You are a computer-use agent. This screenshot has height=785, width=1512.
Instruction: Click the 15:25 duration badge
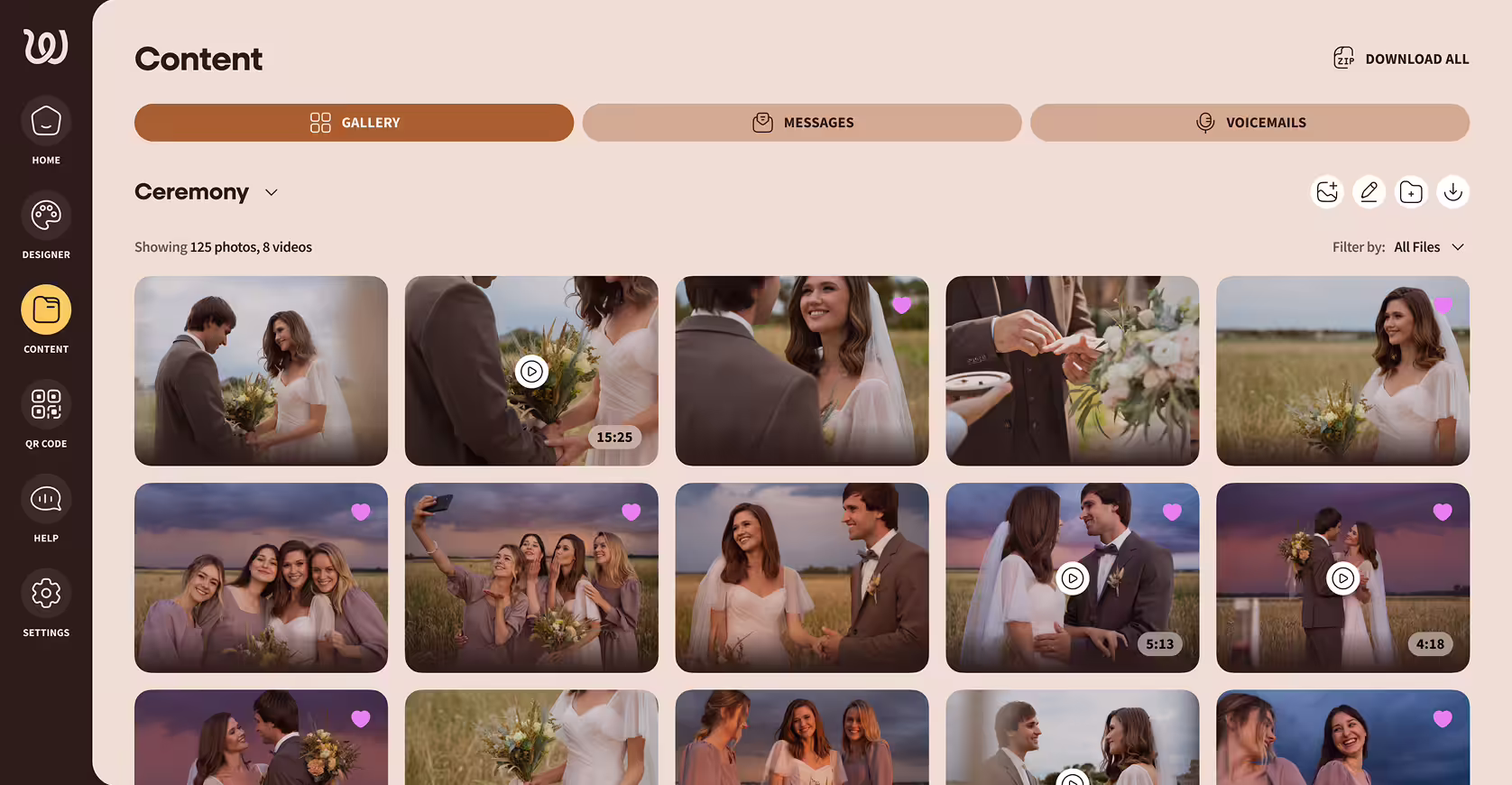(x=614, y=438)
